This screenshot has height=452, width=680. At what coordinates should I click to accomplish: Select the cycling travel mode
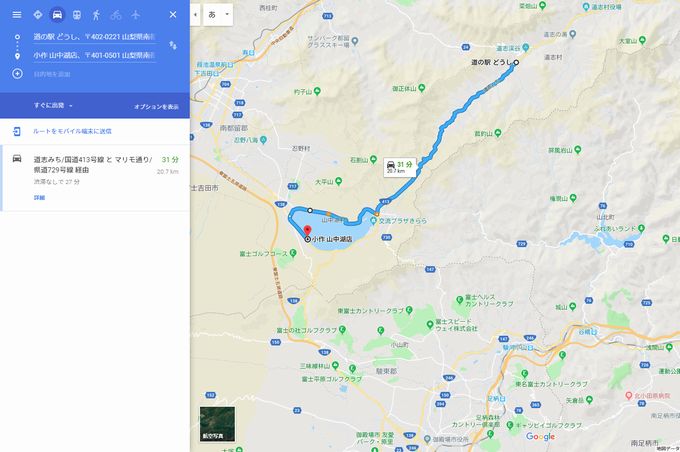pyautogui.click(x=116, y=15)
